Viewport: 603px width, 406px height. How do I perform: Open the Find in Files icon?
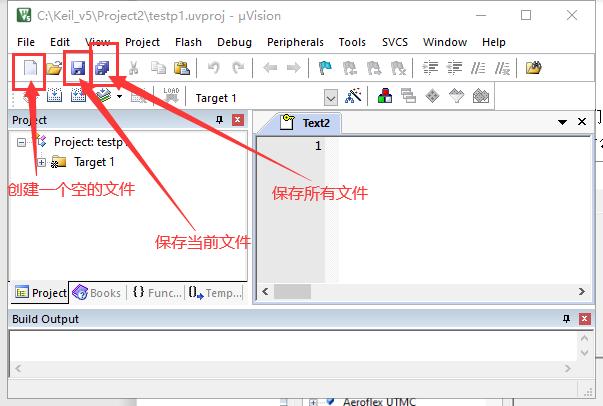pos(533,68)
